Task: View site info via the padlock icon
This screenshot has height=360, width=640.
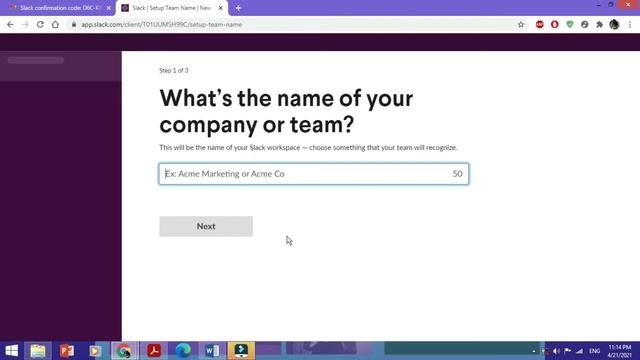Action: click(74, 24)
